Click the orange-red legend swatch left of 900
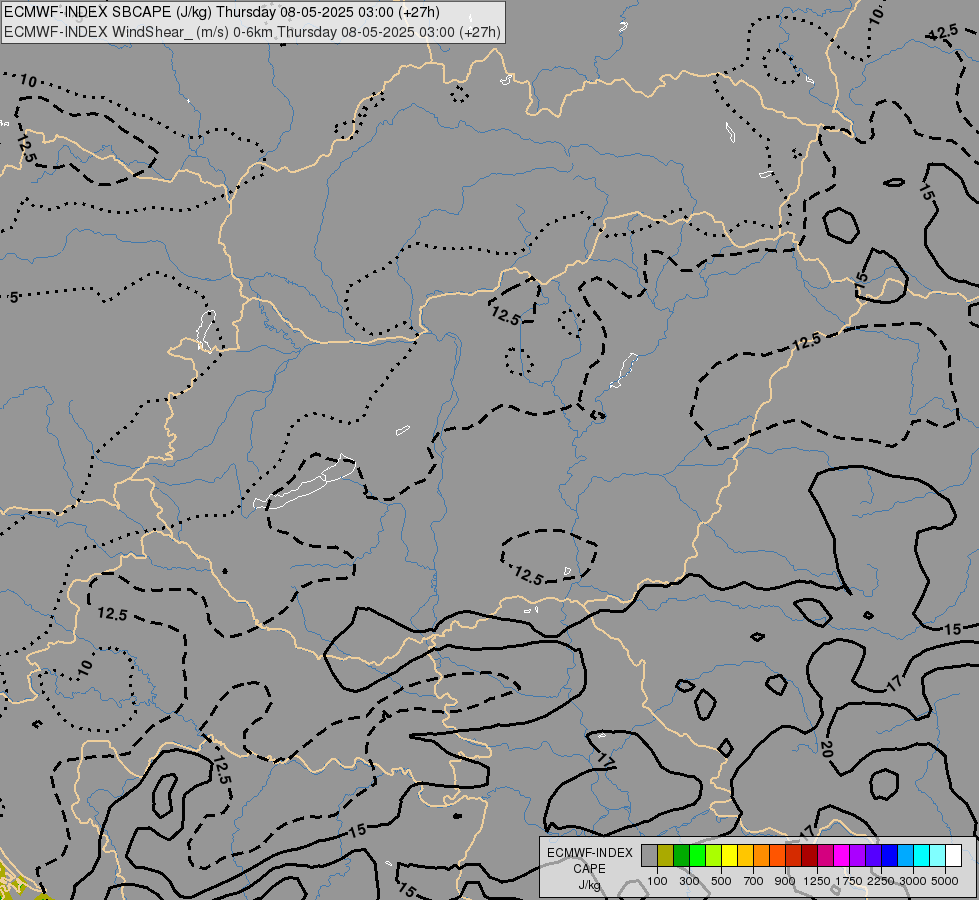979x900 pixels. click(777, 856)
